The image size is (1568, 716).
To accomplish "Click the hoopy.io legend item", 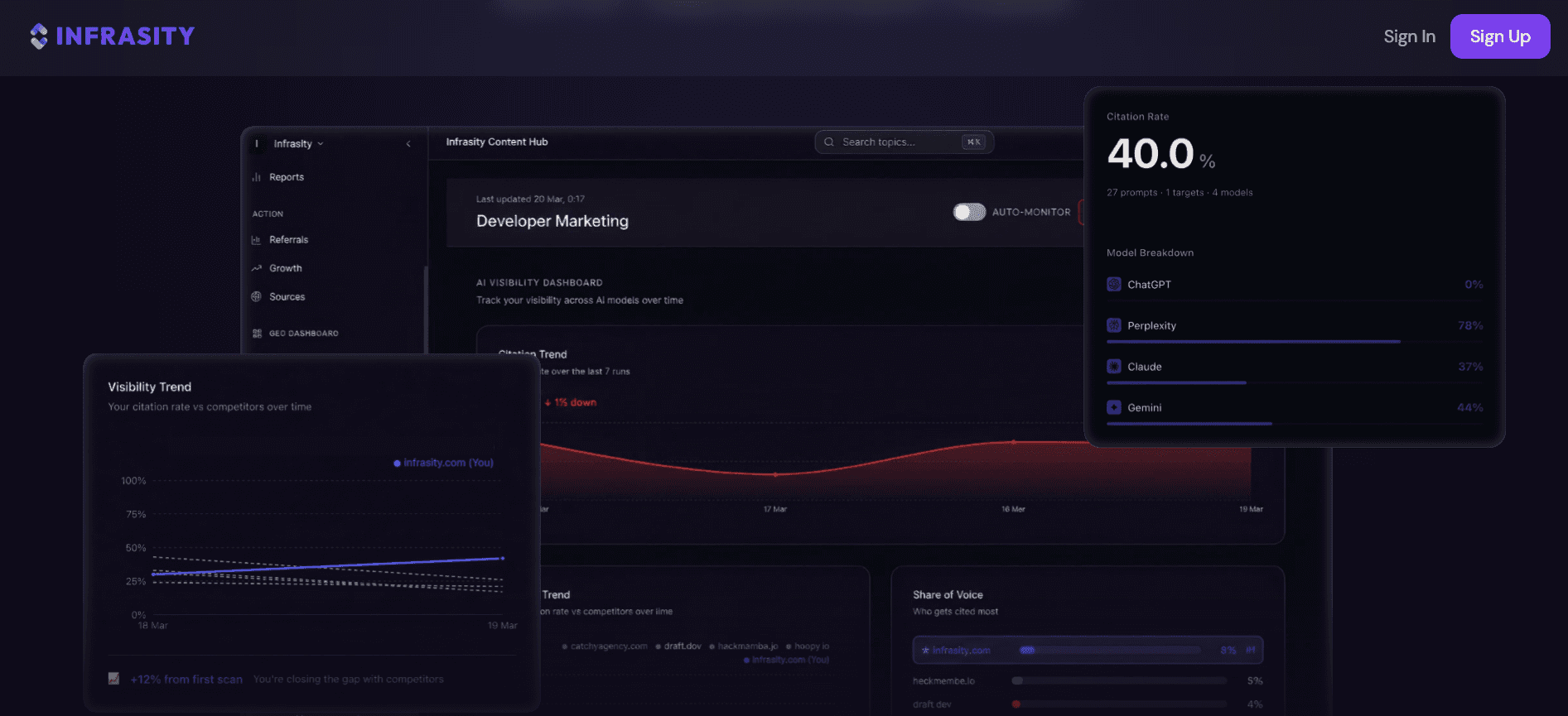I will [808, 646].
